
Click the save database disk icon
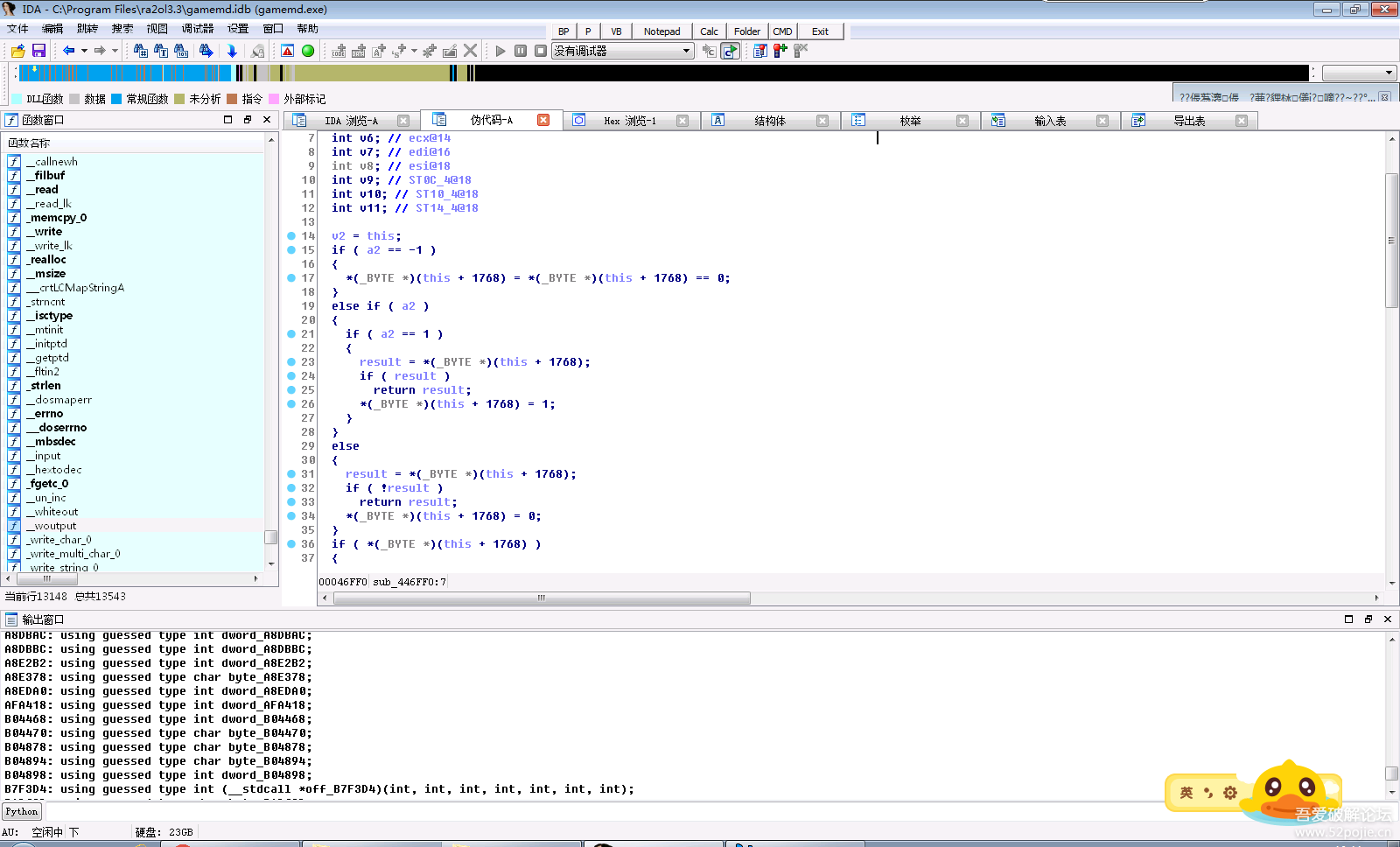click(38, 51)
